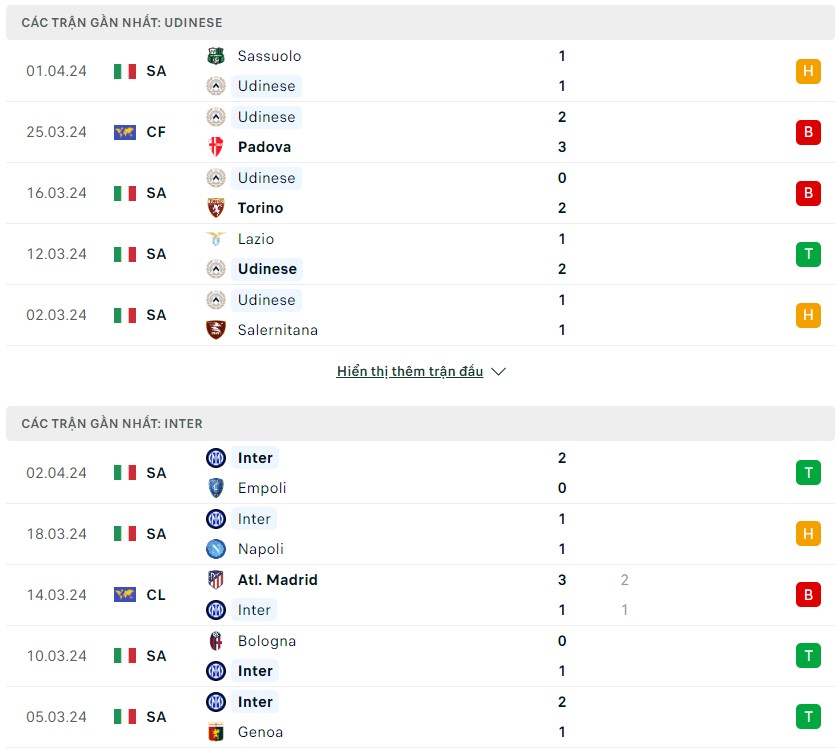Click the Atl. Madrid crest icon

[x=216, y=580]
